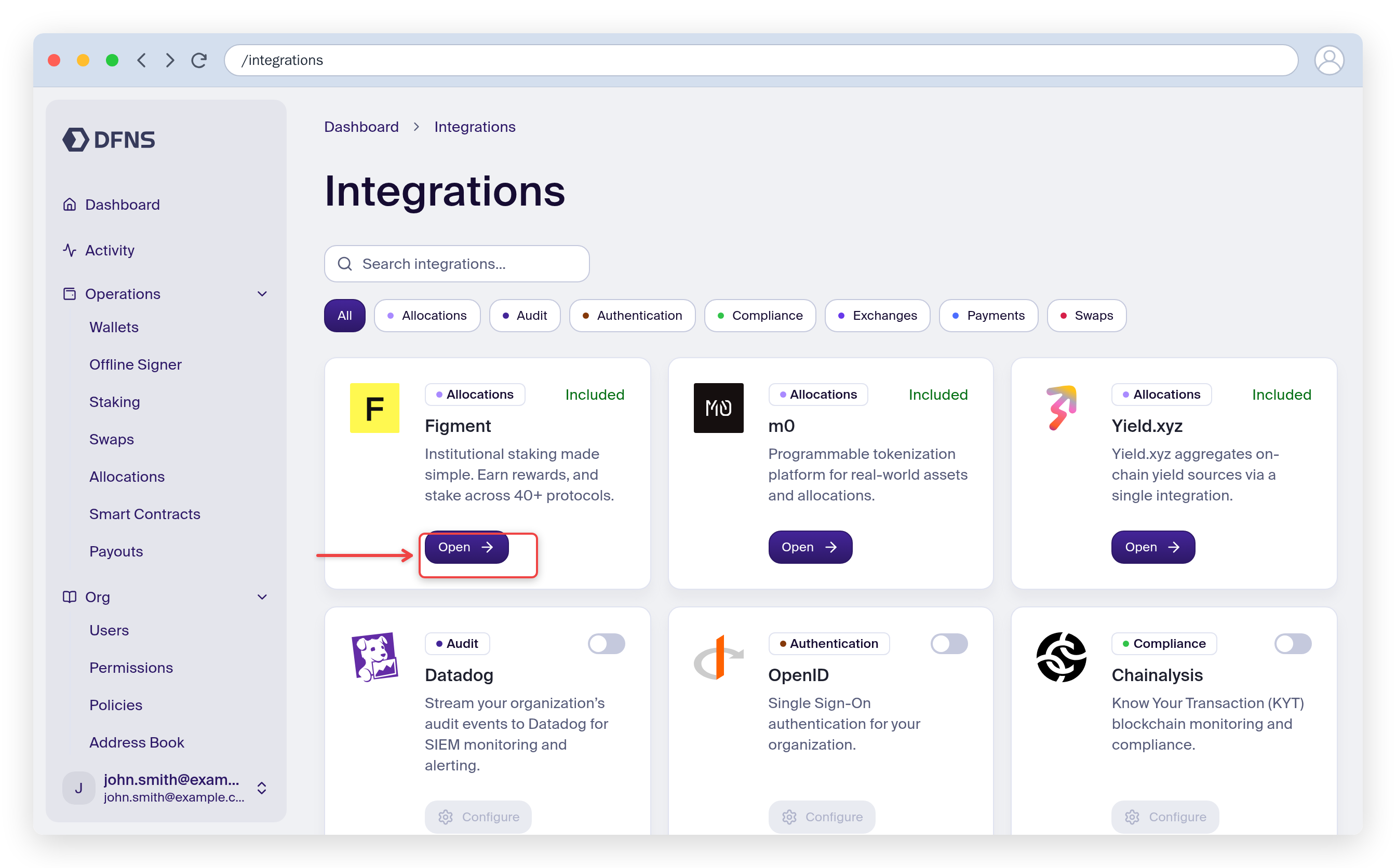1396x868 pixels.
Task: Enable the OpenID integration toggle
Action: coord(949,644)
